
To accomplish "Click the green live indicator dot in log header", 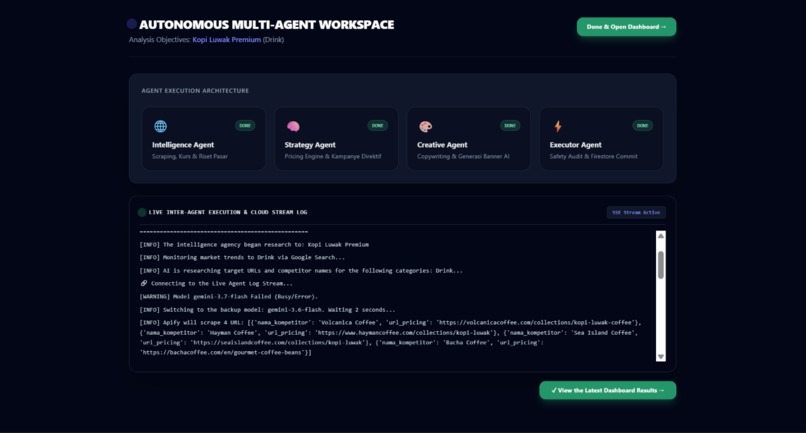I will 142,212.
